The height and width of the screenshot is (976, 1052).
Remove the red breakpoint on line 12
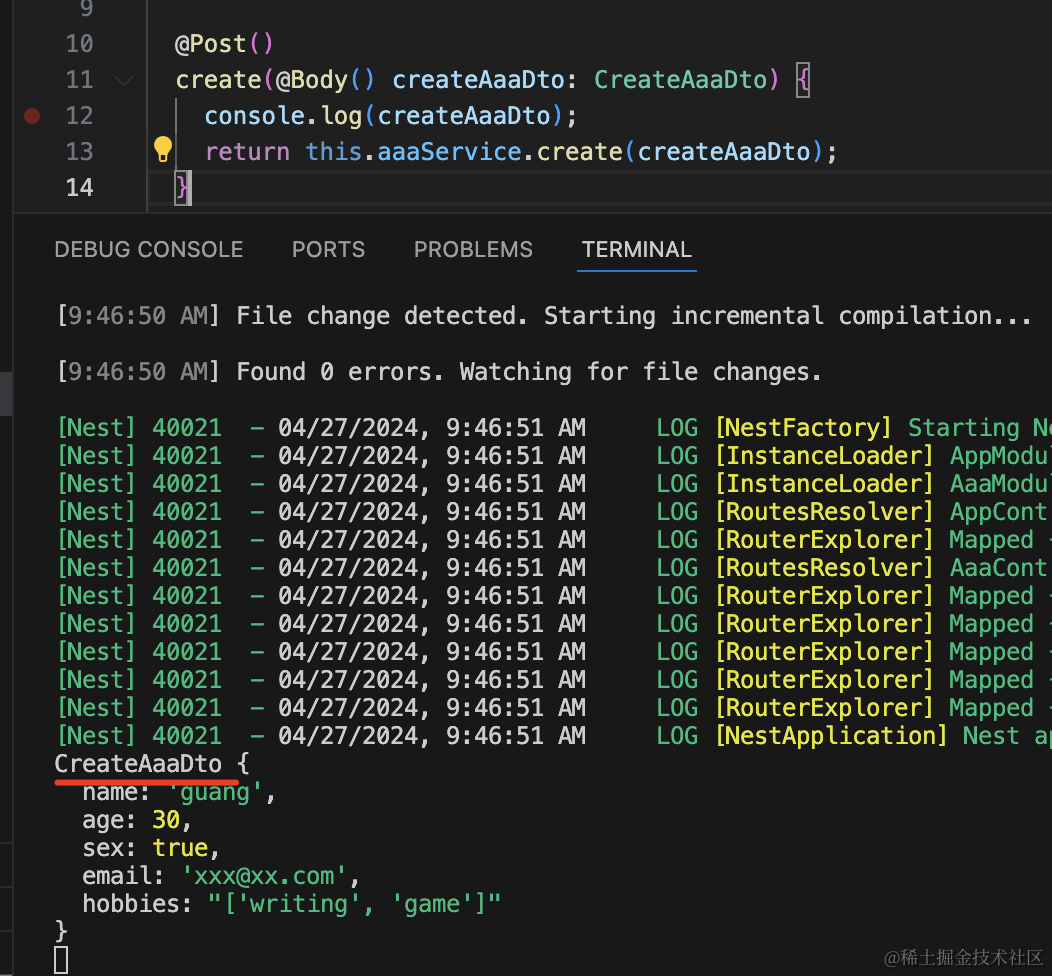point(31,116)
